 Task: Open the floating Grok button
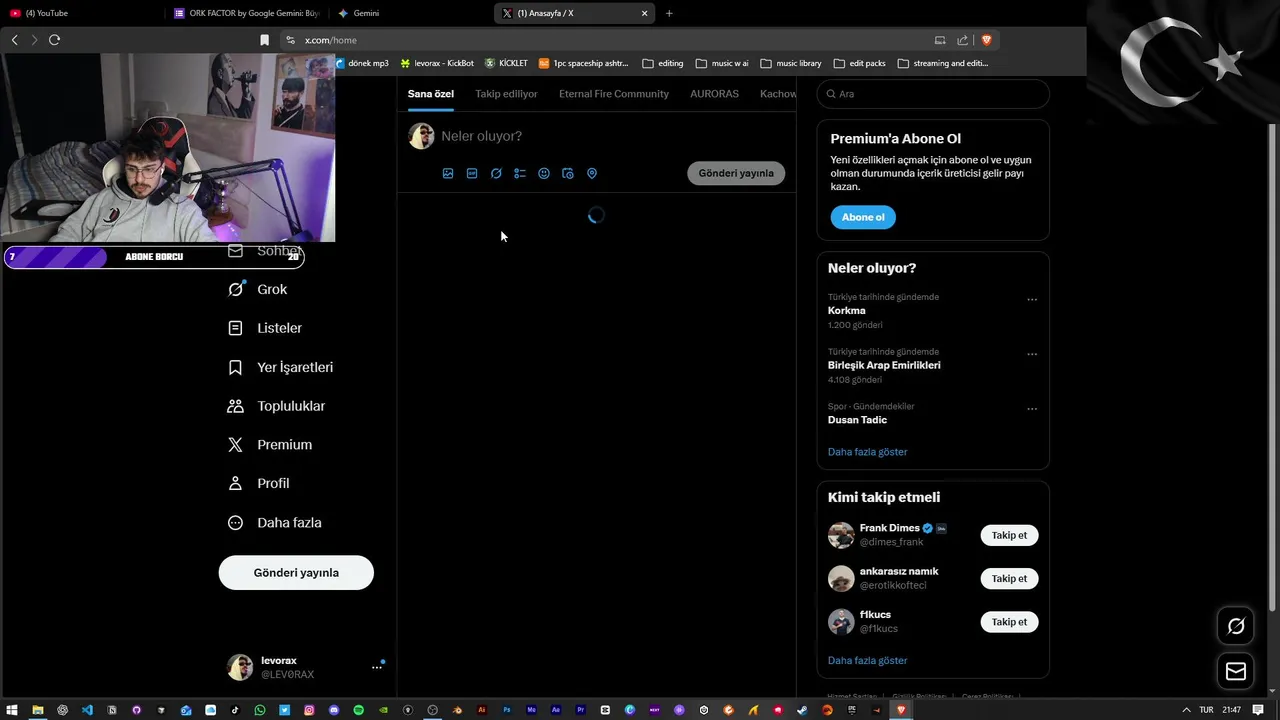click(x=1236, y=626)
